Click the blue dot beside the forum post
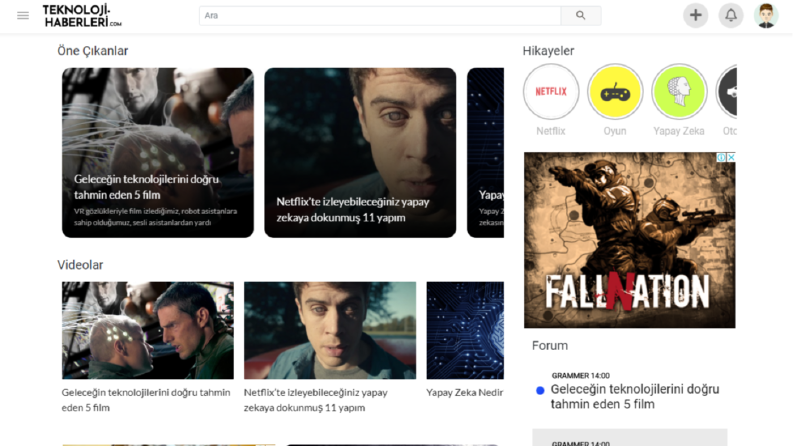This screenshot has height=446, width=793. pyautogui.click(x=540, y=390)
